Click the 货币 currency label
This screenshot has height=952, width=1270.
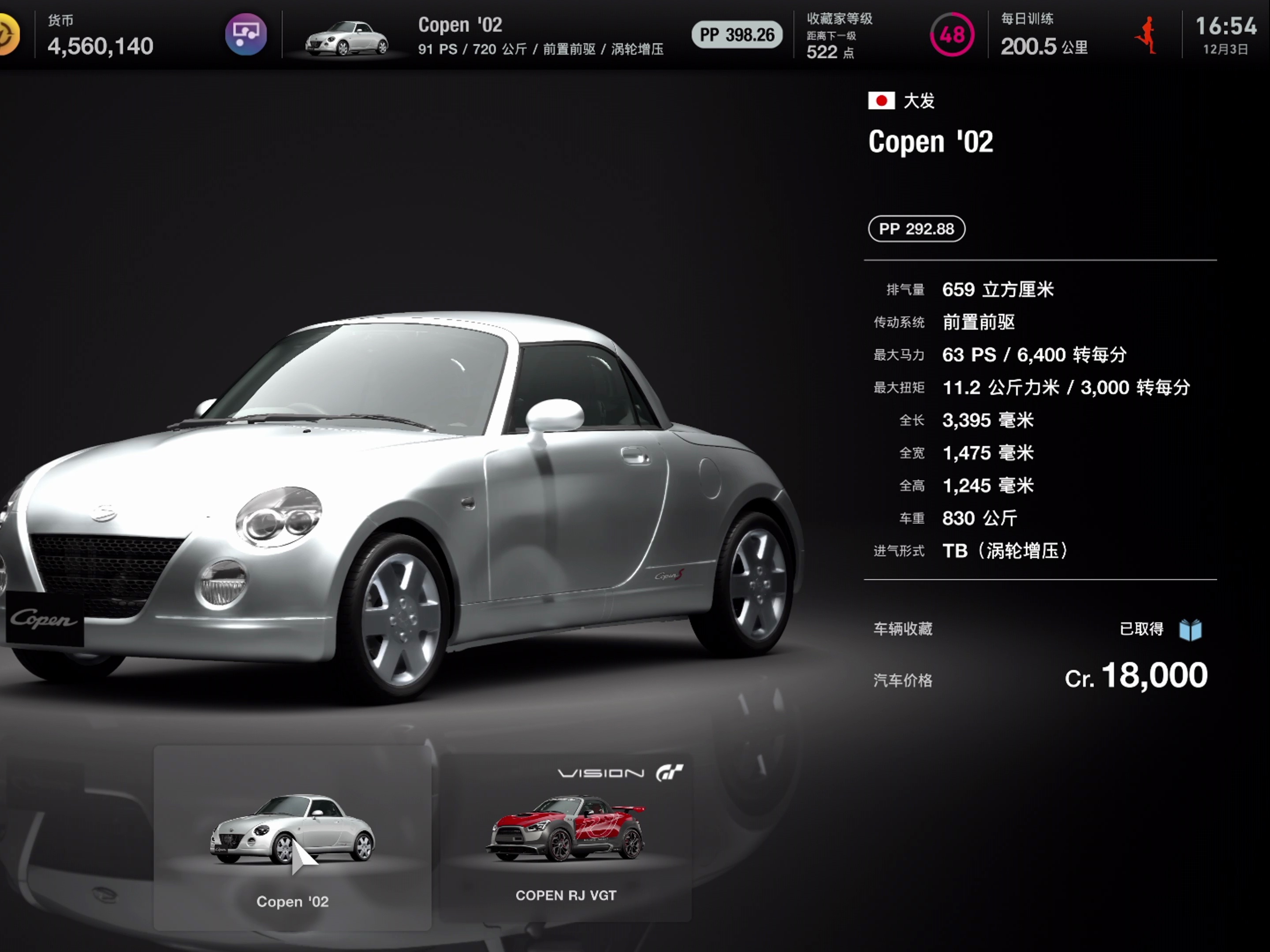click(60, 20)
